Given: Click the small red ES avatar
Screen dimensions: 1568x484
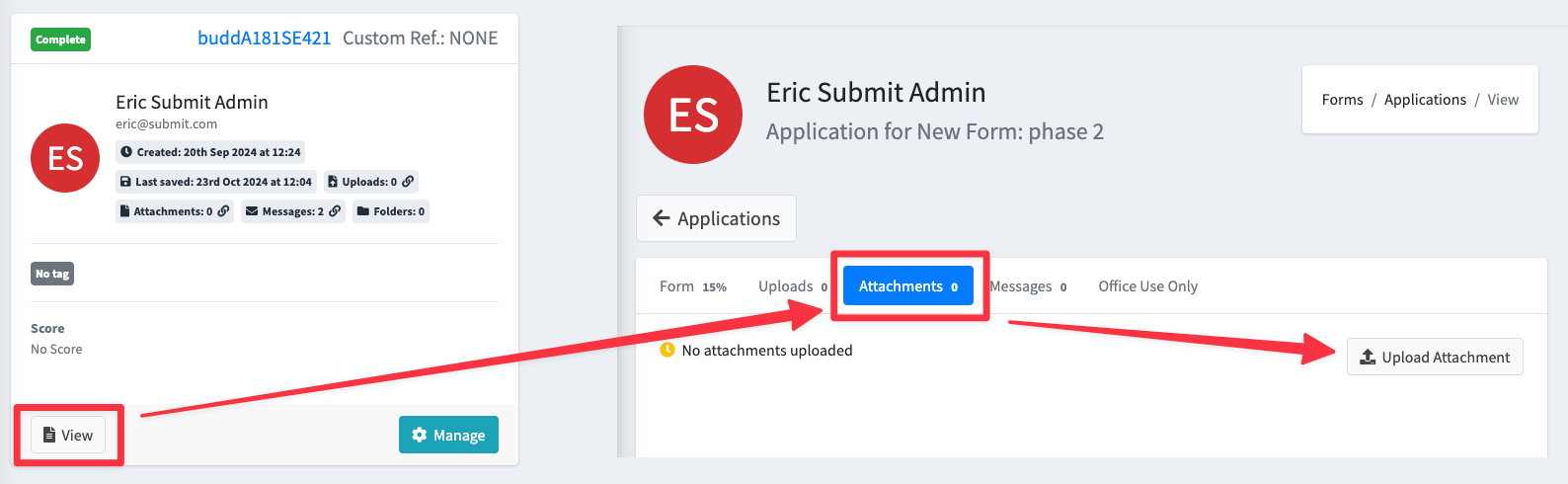Looking at the screenshot, I should [x=65, y=158].
